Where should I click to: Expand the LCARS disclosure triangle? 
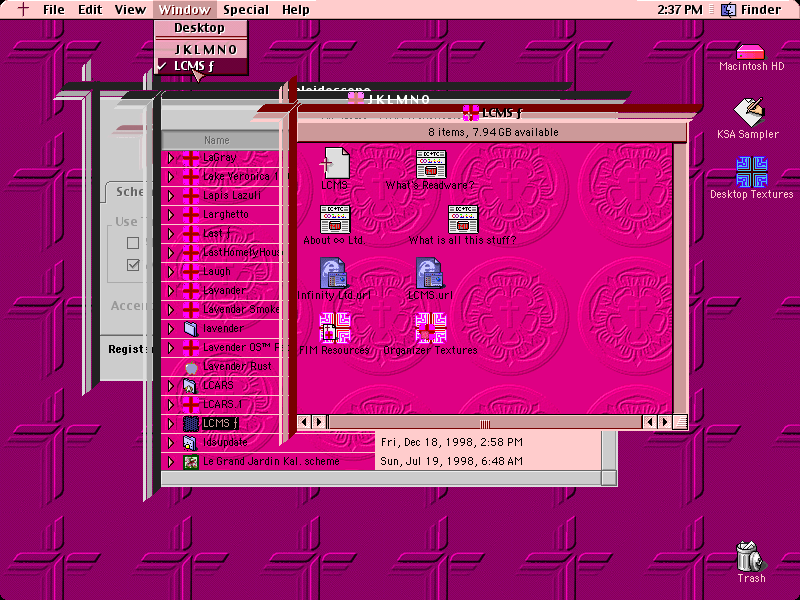point(171,386)
